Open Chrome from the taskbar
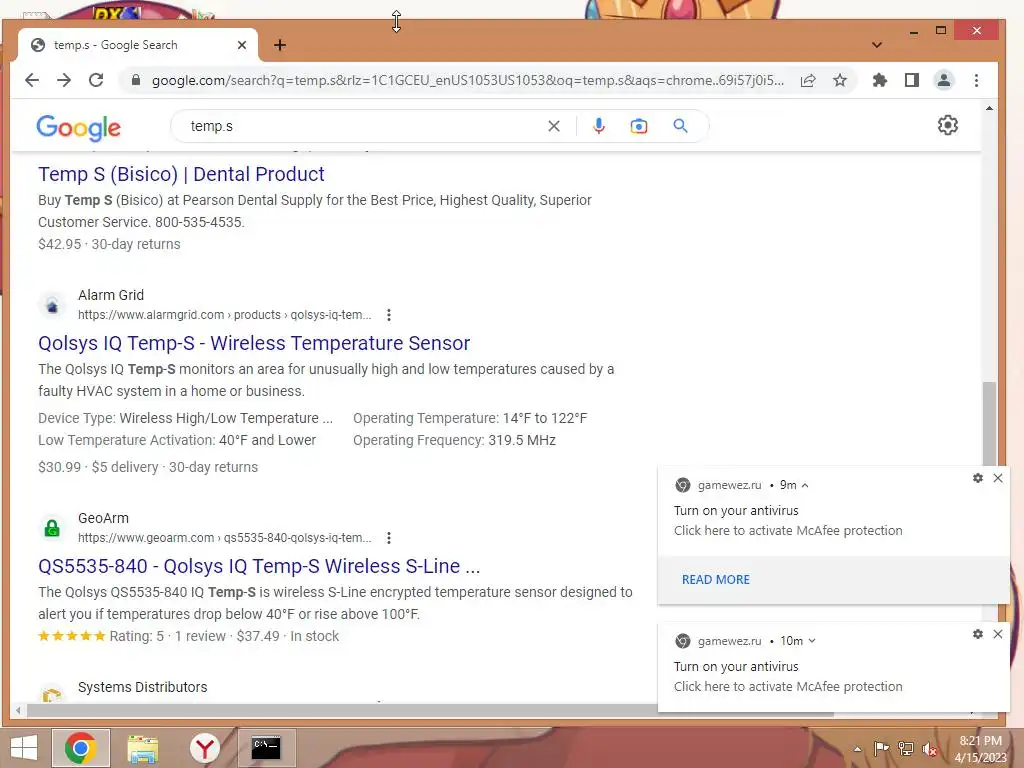This screenshot has width=1024, height=768. tap(81, 748)
